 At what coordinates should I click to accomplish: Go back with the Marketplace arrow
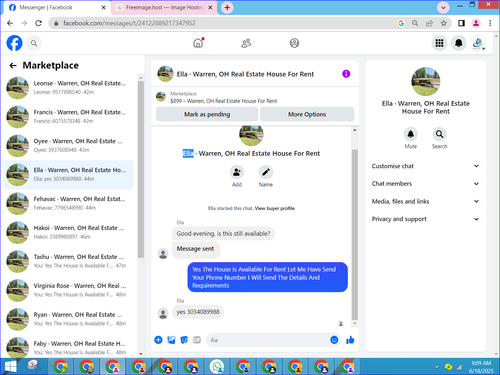pos(13,65)
